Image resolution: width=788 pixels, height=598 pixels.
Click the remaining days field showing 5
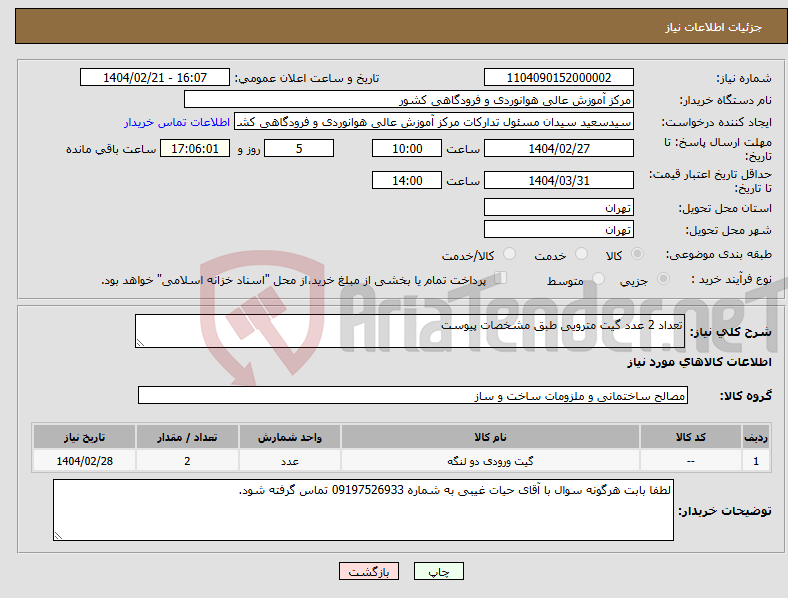coord(299,148)
